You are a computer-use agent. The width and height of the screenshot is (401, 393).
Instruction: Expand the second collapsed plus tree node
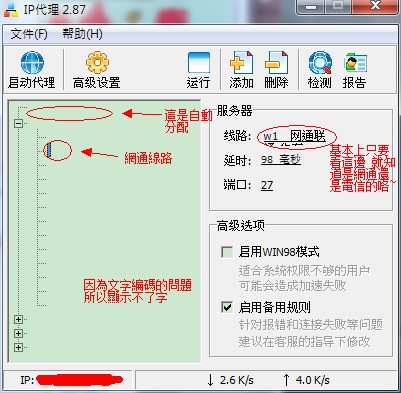tap(19, 333)
